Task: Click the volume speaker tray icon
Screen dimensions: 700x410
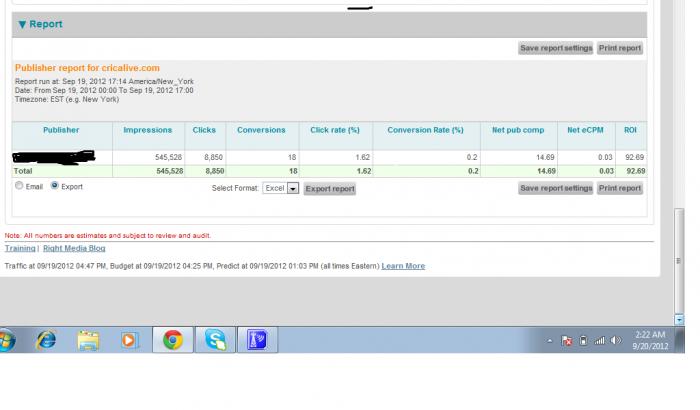Action: (616, 341)
